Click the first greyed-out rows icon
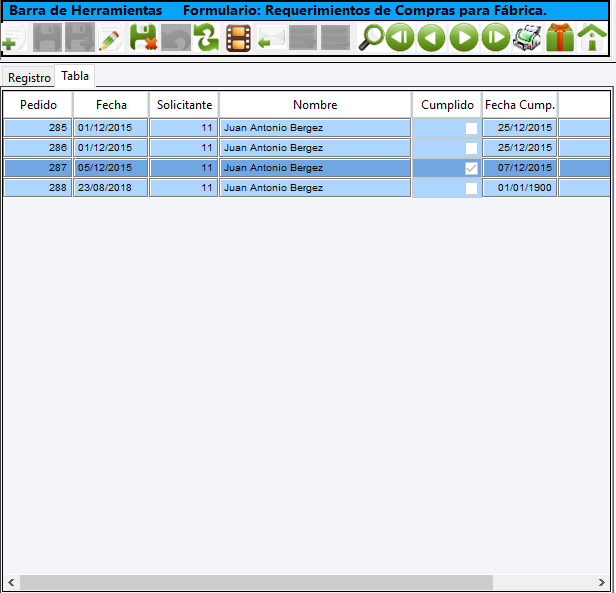This screenshot has width=616, height=593. tap(303, 38)
